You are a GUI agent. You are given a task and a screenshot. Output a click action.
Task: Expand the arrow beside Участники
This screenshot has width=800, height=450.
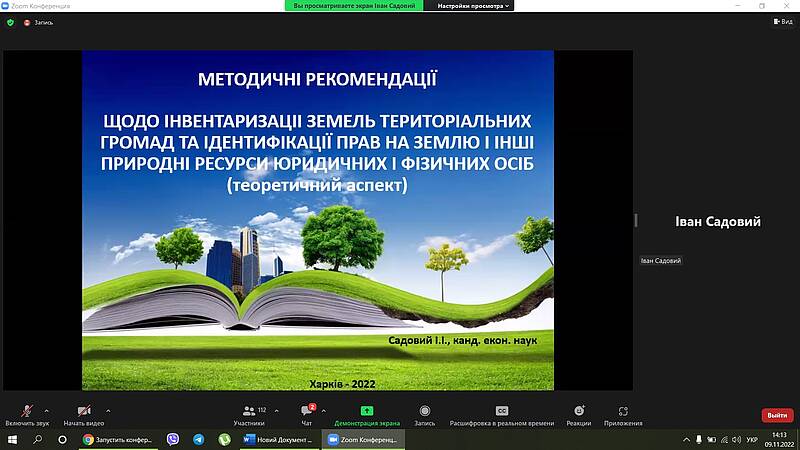pos(277,411)
